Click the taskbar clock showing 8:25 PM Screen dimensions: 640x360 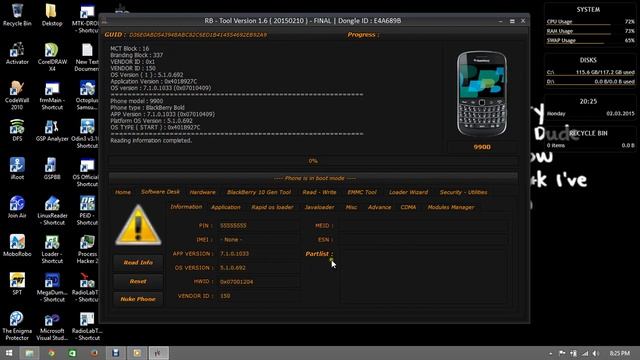(x=620, y=353)
